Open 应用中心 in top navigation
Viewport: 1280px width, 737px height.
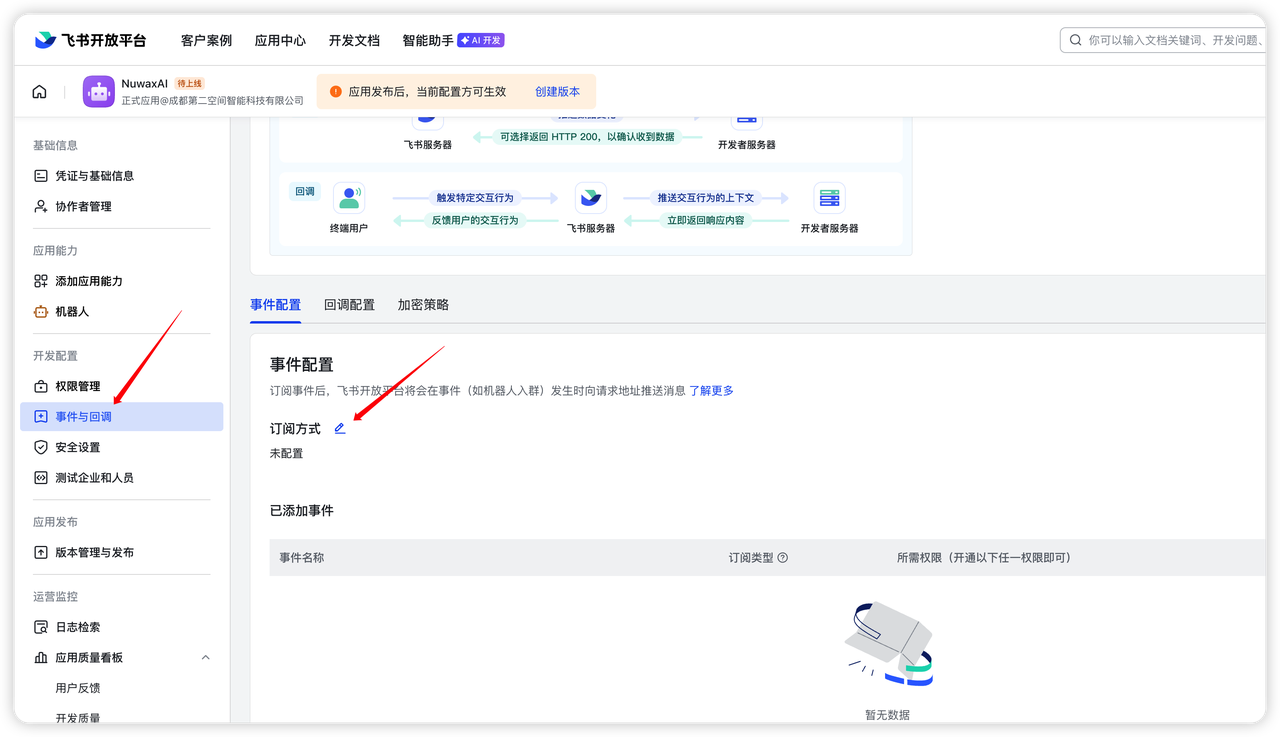tap(280, 40)
